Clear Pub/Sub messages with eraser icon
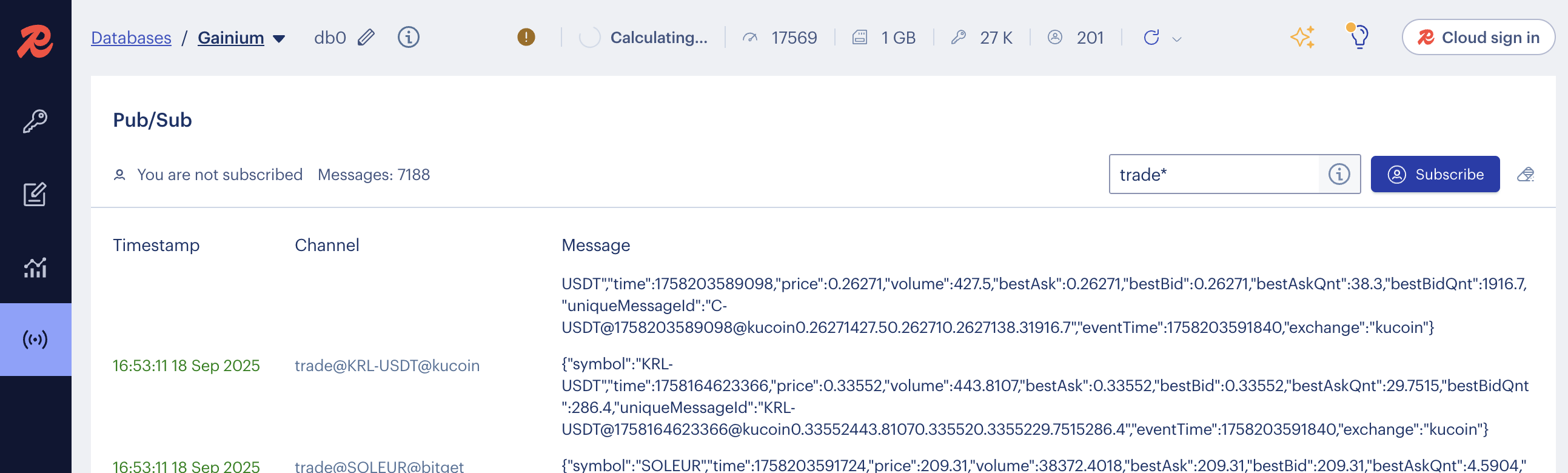Image resolution: width=1568 pixels, height=473 pixels. tap(1526, 175)
